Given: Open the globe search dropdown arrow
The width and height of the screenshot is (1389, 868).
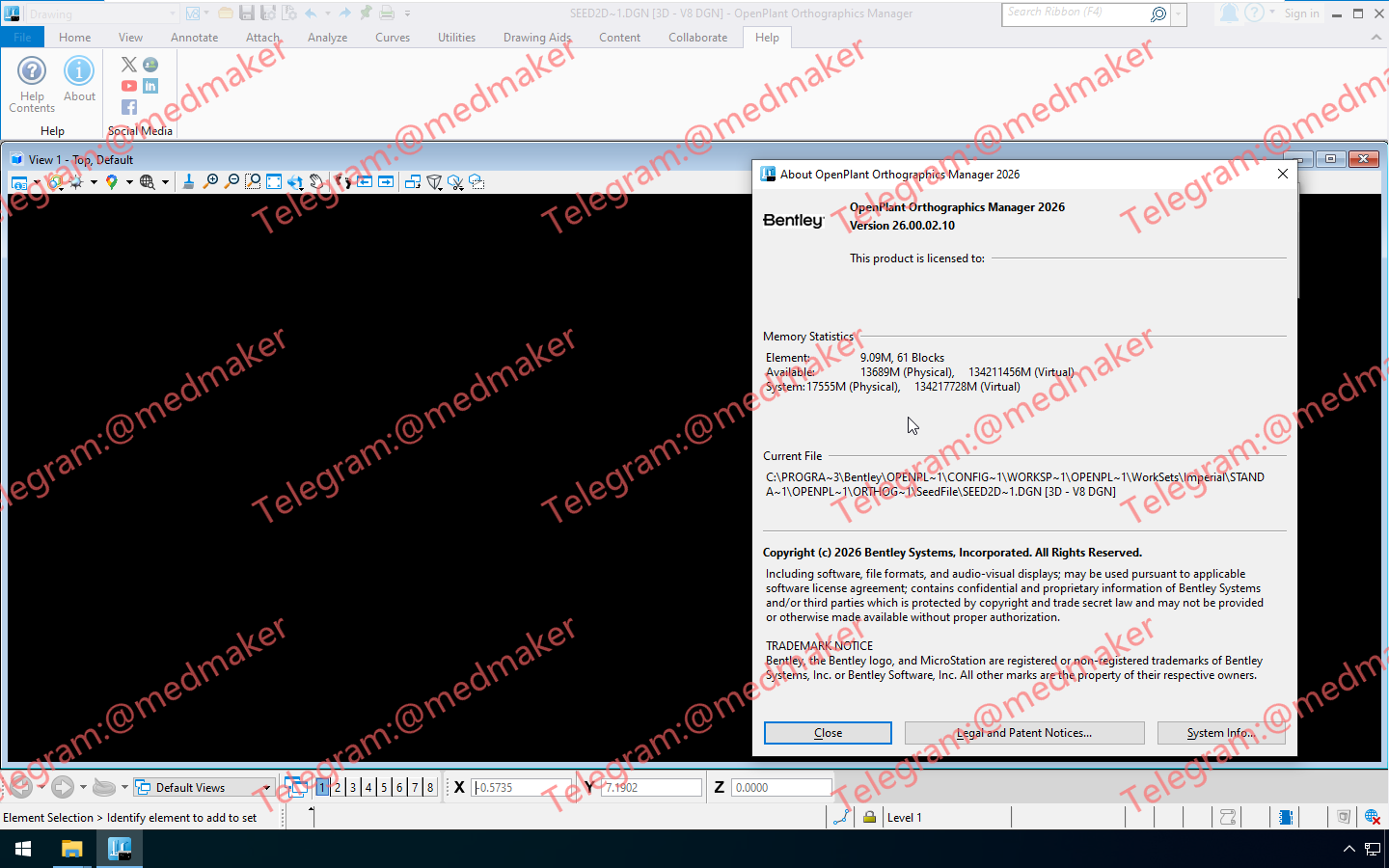Looking at the screenshot, I should tap(165, 182).
